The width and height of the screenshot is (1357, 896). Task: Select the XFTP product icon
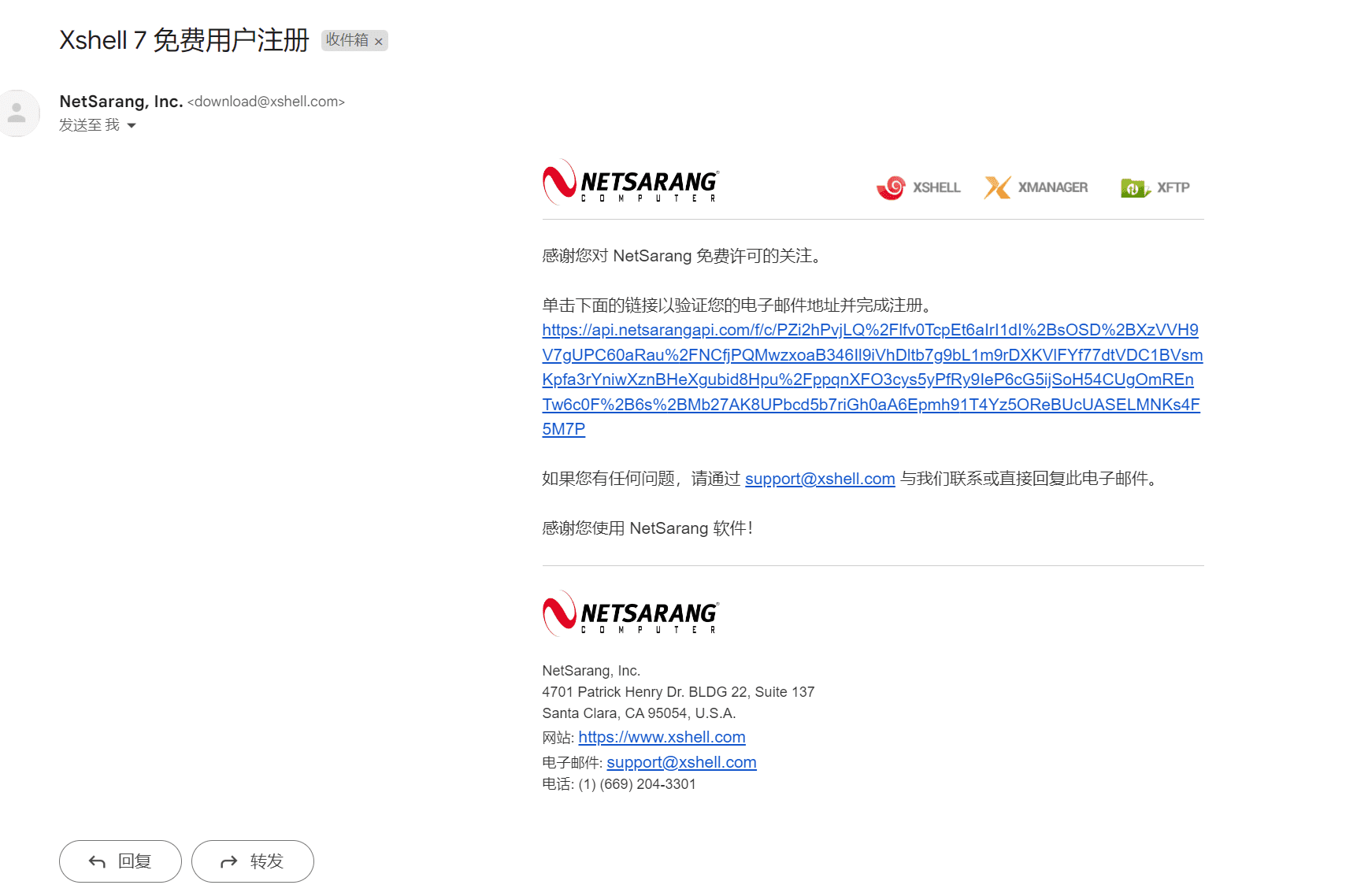pos(1133,187)
